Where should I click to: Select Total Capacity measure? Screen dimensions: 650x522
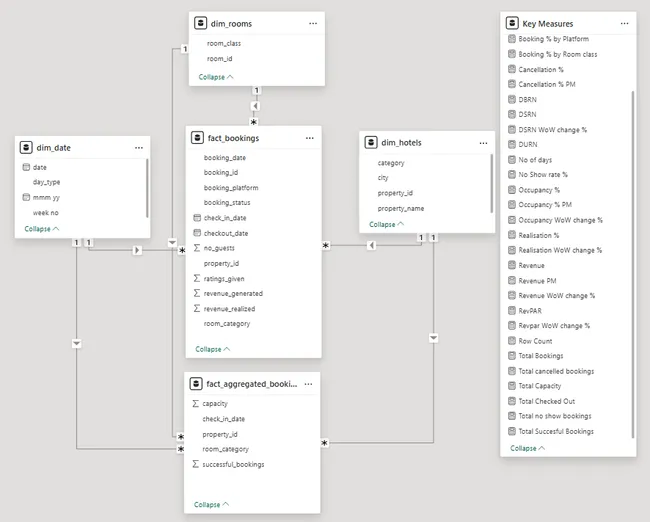click(540, 386)
